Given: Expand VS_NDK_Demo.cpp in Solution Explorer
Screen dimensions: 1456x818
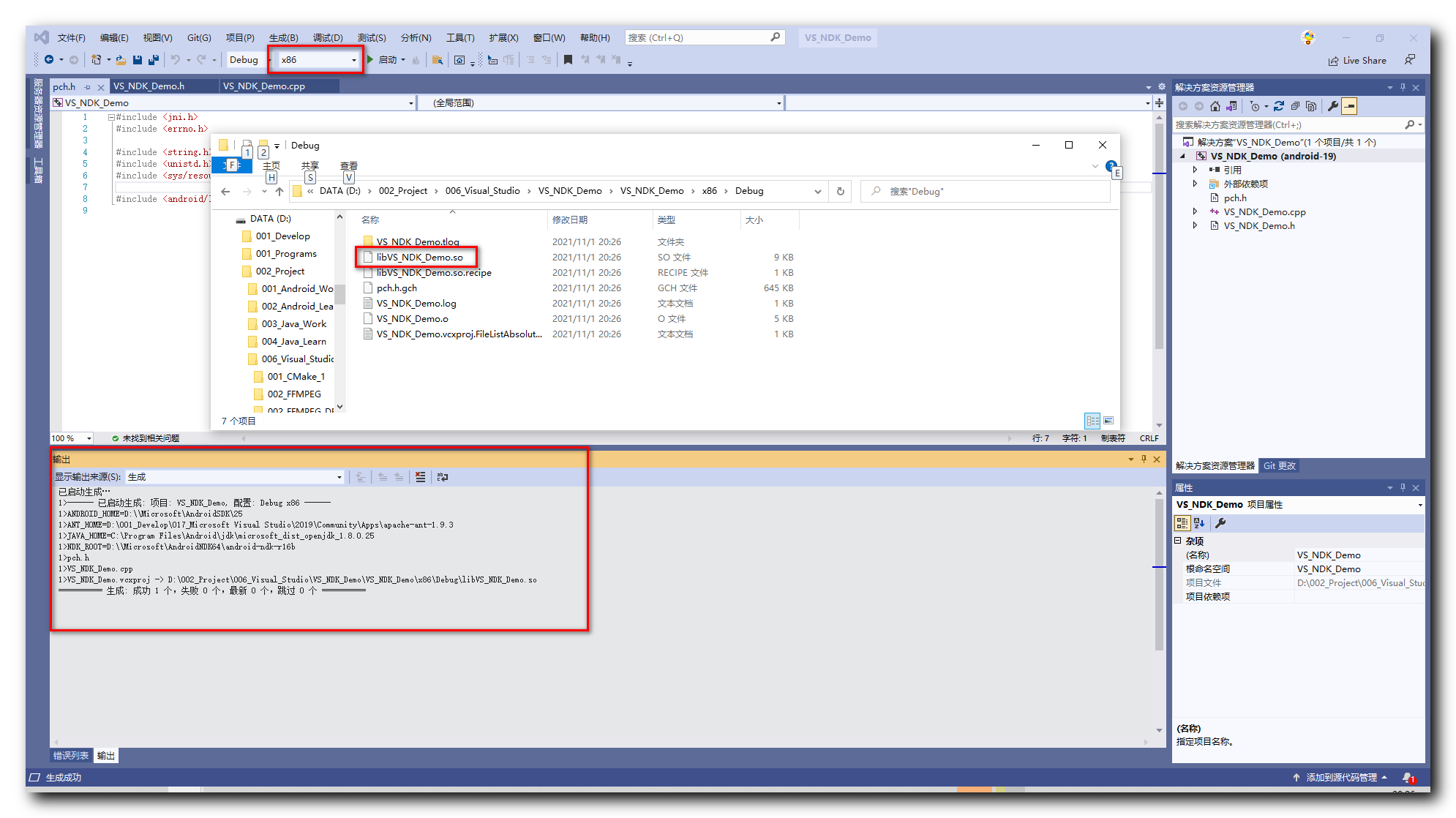Looking at the screenshot, I should [1196, 211].
